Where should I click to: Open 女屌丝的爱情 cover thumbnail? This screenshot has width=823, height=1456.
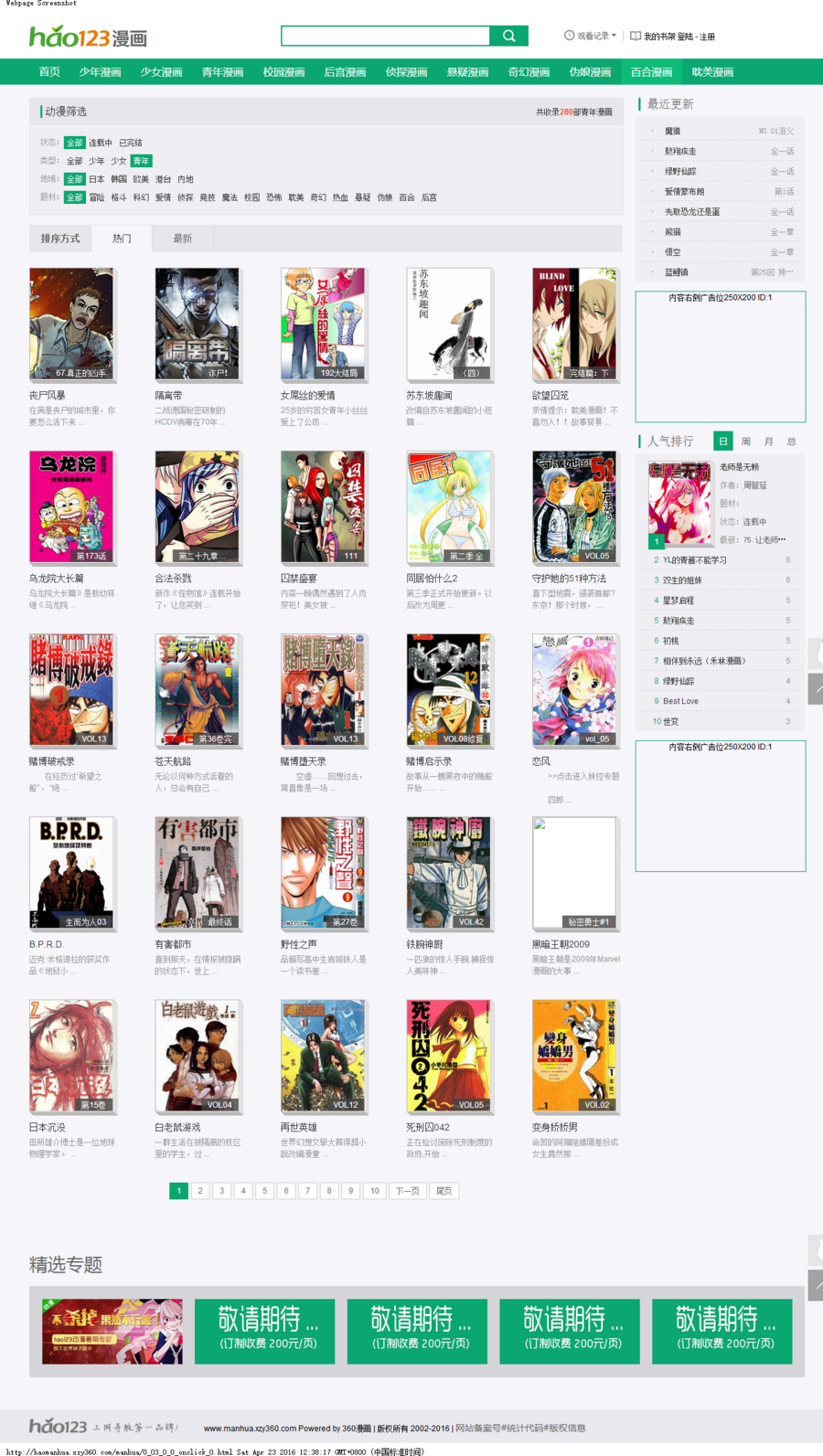pos(323,324)
